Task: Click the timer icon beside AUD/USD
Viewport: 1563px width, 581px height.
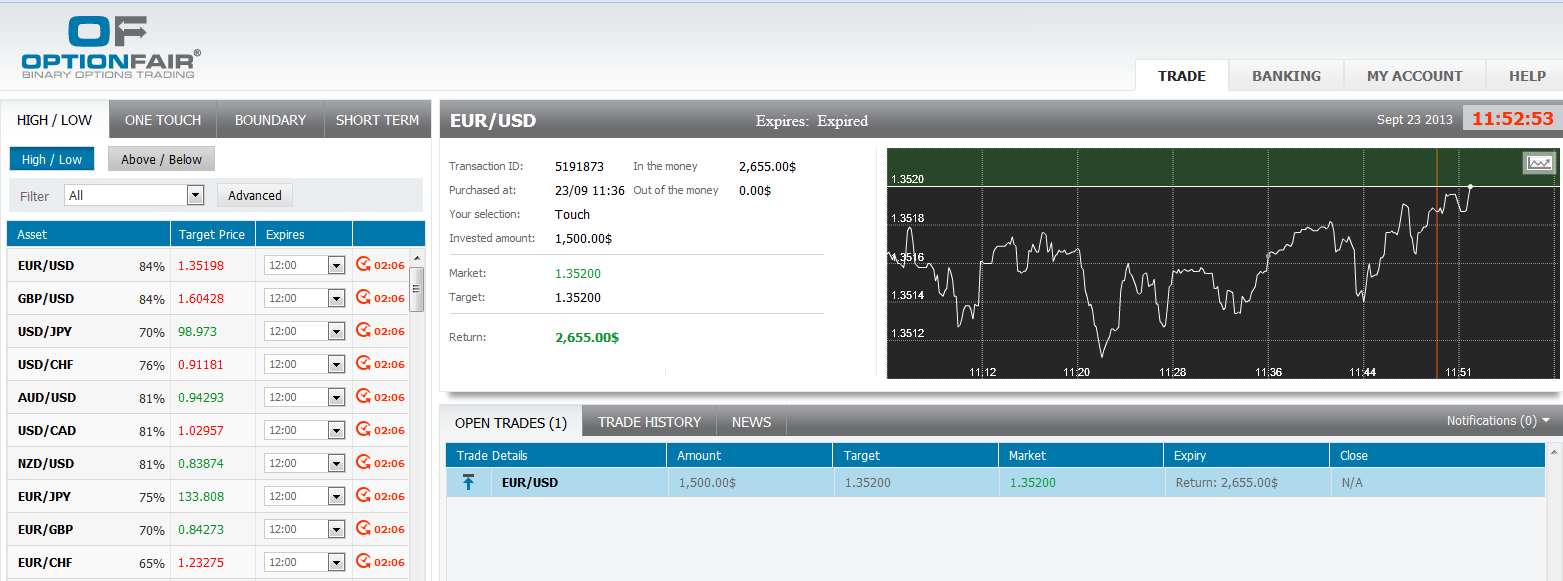Action: point(363,396)
